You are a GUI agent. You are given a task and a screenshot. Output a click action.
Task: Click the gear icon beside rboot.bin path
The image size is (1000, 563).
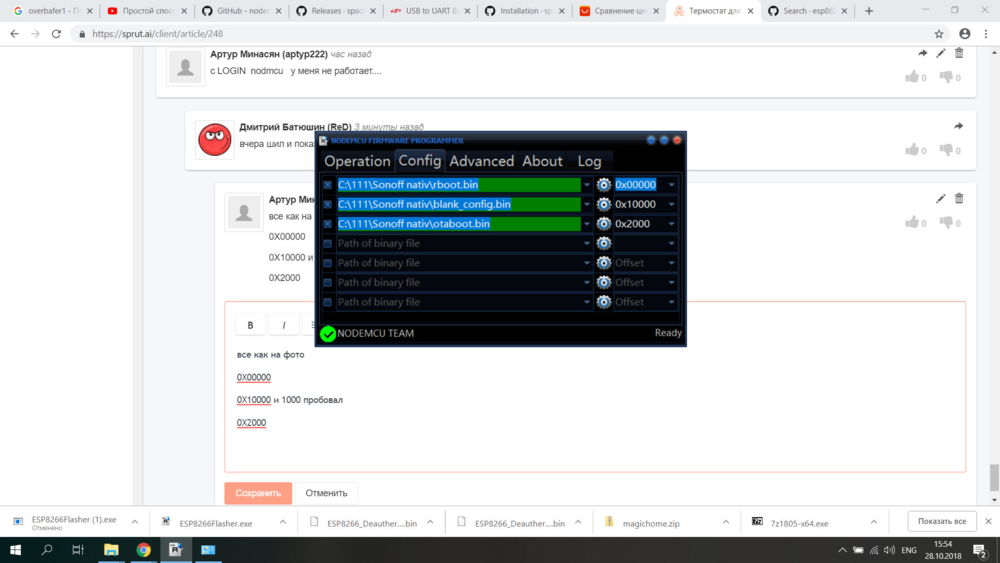point(603,185)
